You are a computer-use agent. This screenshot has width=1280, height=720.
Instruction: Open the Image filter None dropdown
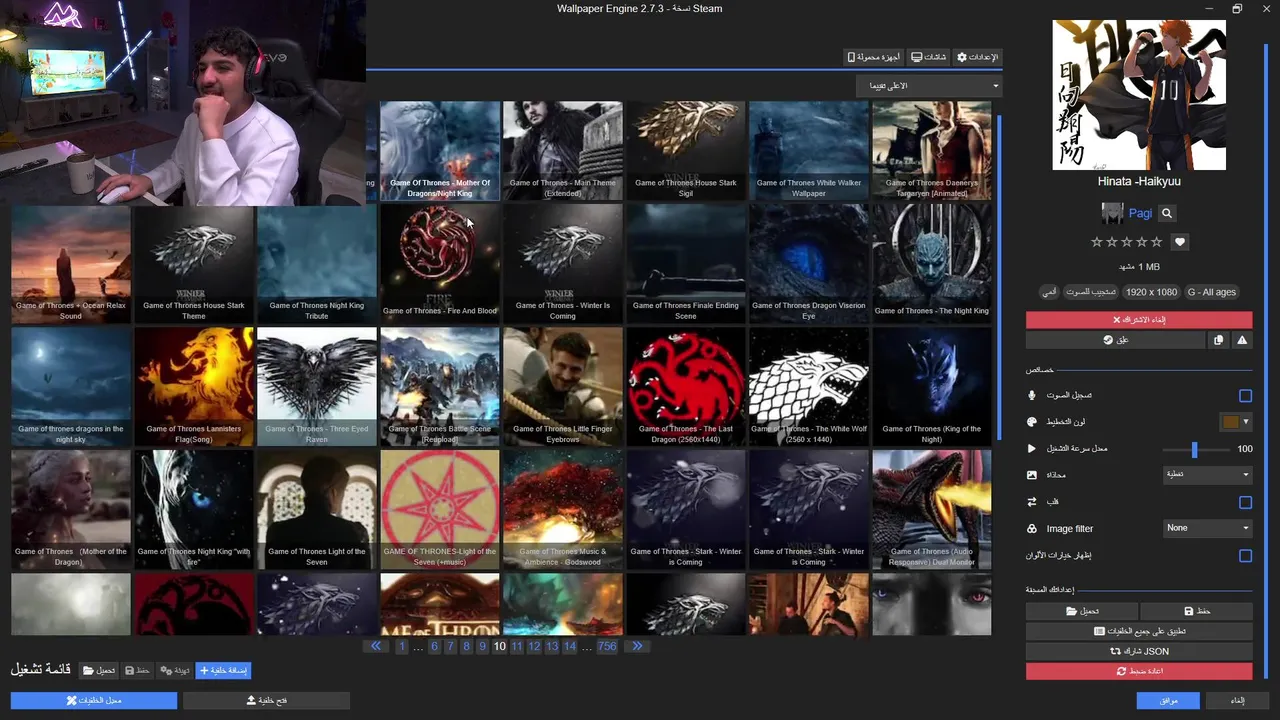click(1208, 528)
